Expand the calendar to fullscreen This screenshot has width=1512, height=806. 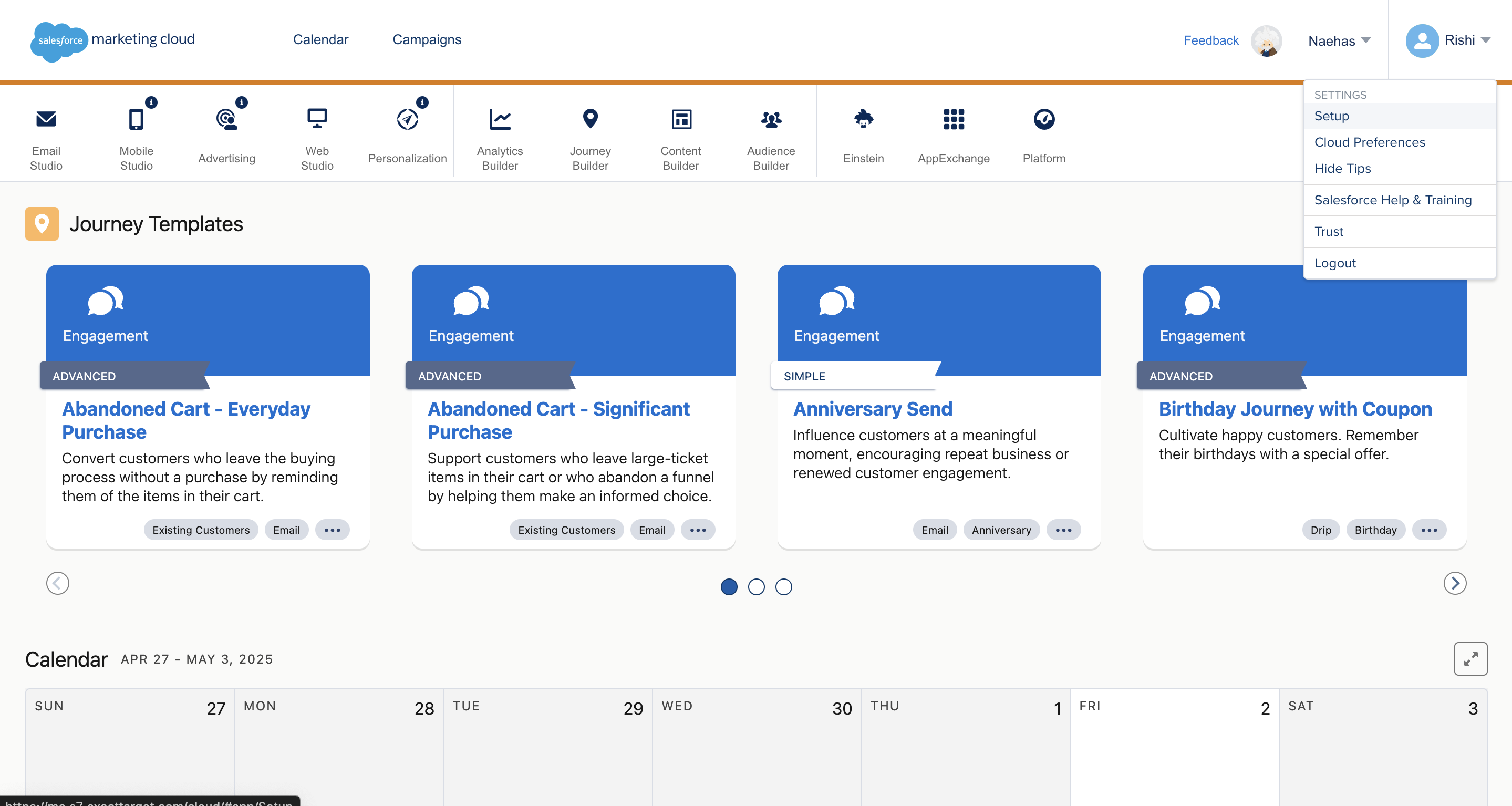[x=1470, y=659]
